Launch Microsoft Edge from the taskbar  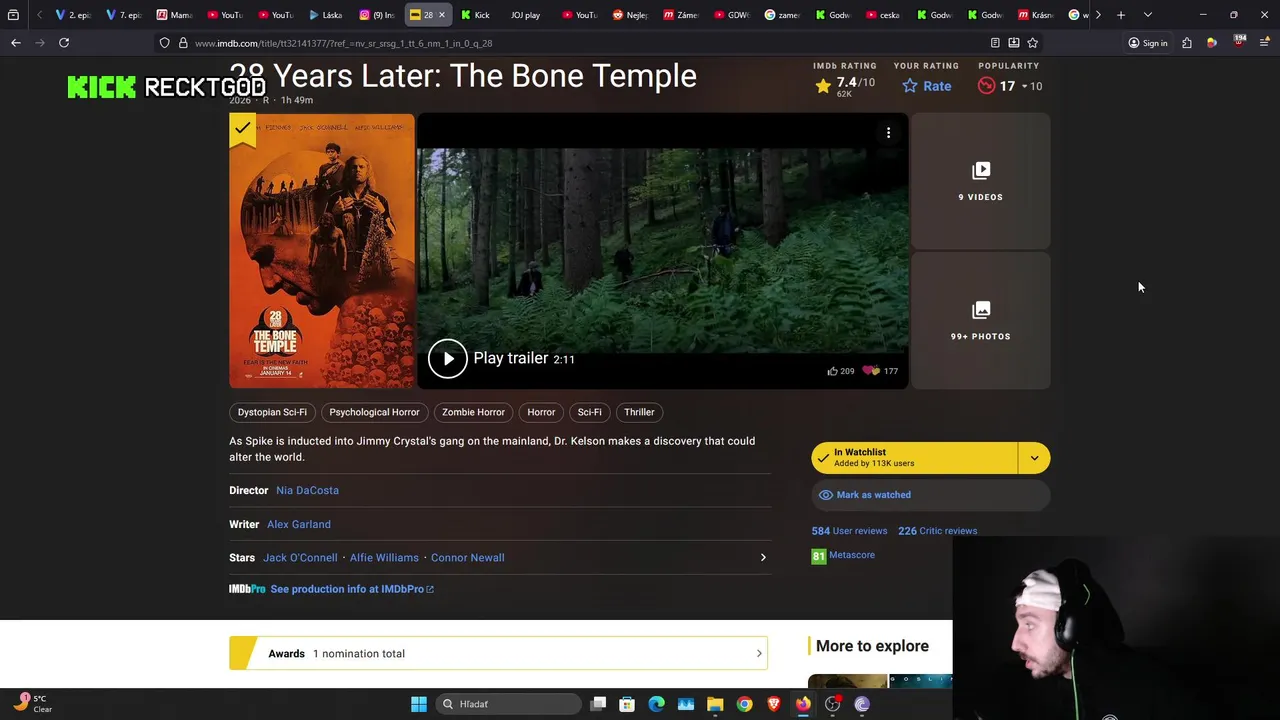656,704
